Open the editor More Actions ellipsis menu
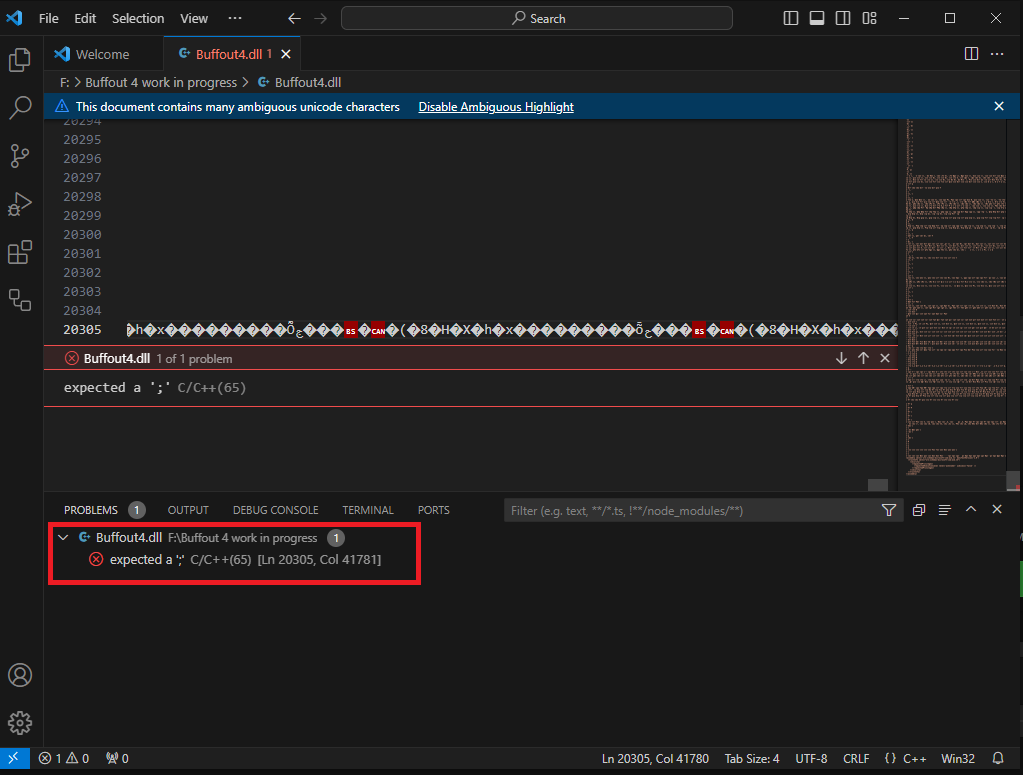This screenshot has height=775, width=1023. [x=997, y=54]
